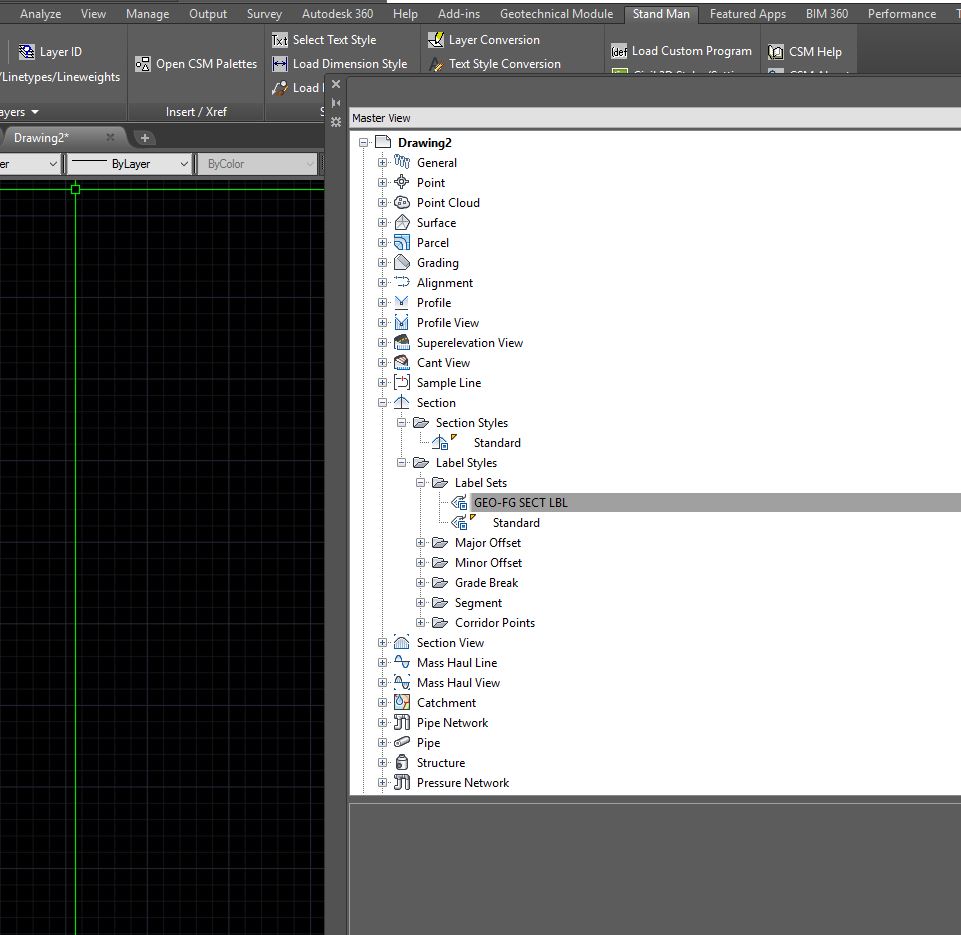The image size is (961, 935).
Task: Collapse the Label Sets folder
Action: pos(420,483)
